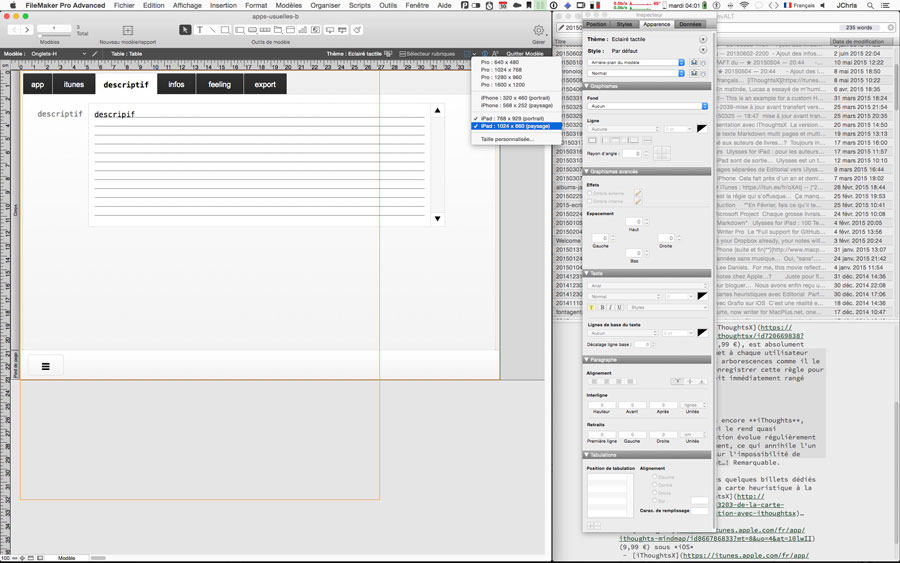Select Centre tabulation alignment radio
This screenshot has width=900, height=563.
(654, 485)
